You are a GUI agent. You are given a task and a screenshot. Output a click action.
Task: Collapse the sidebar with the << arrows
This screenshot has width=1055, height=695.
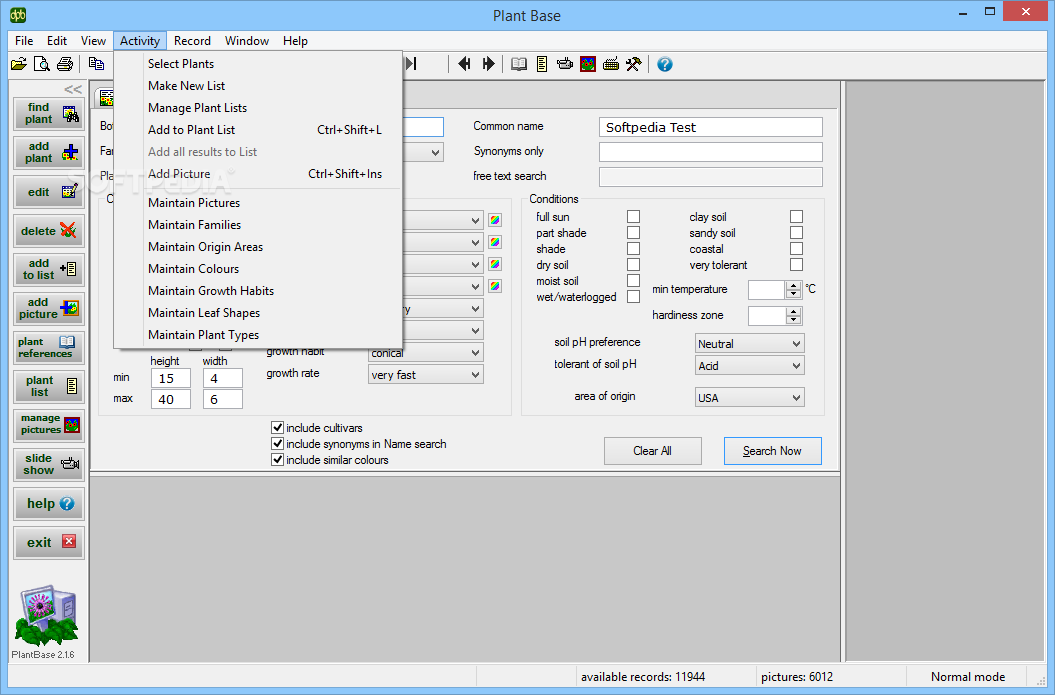pos(73,89)
